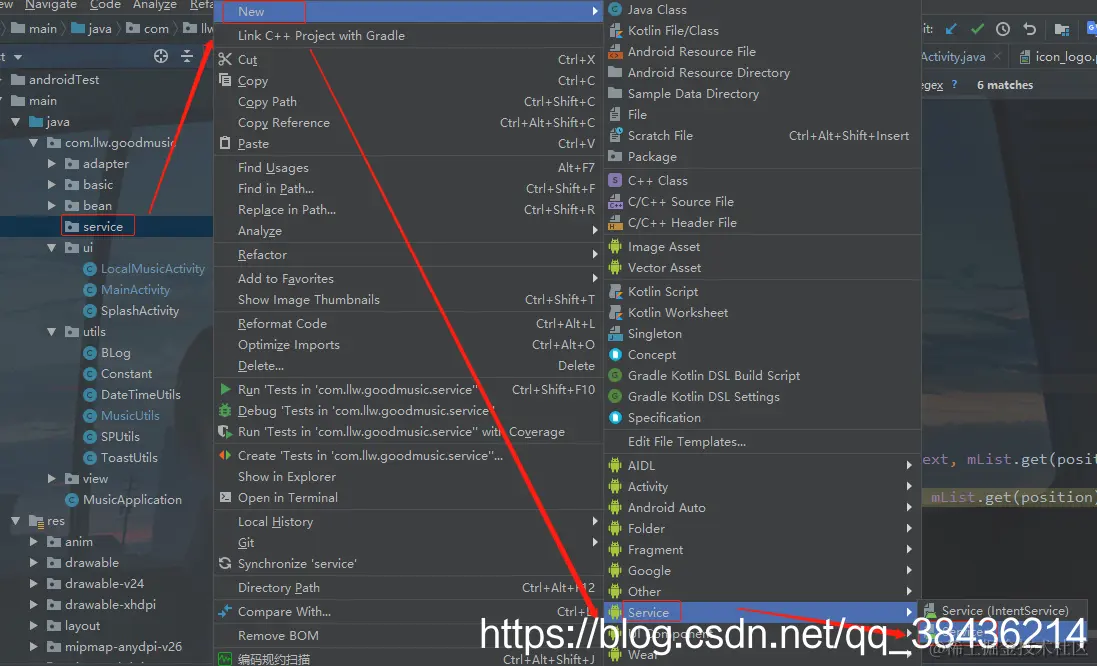The height and width of the screenshot is (666, 1097).
Task: Open the Navigate menu
Action: click(x=51, y=5)
